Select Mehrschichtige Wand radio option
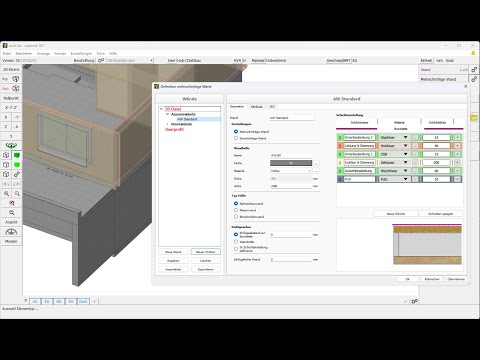Image resolution: width=480 pixels, height=360 pixels. point(236,132)
